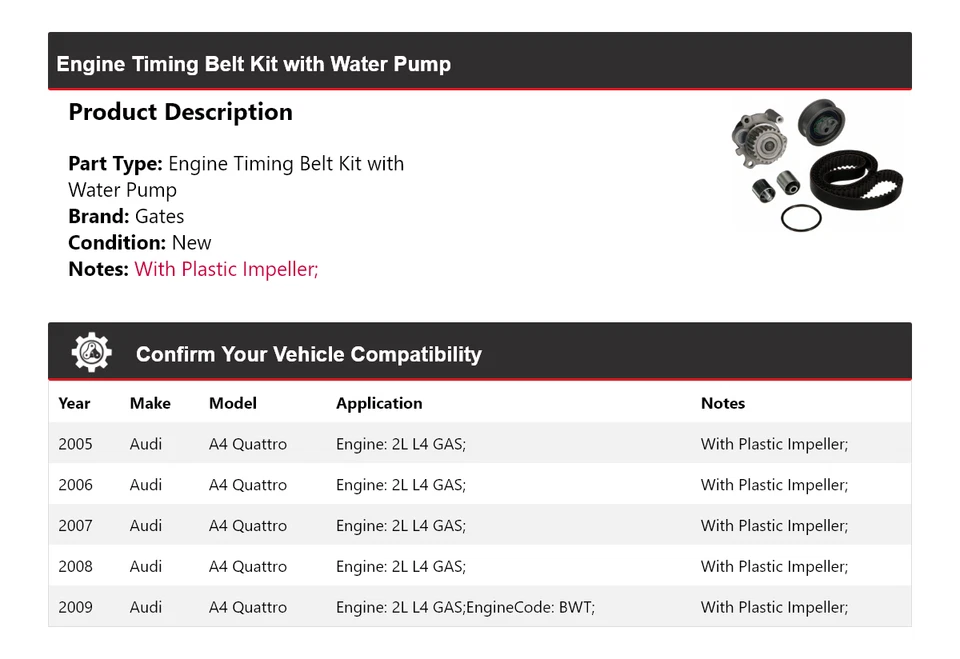Click the Notes column header in the table

click(722, 403)
